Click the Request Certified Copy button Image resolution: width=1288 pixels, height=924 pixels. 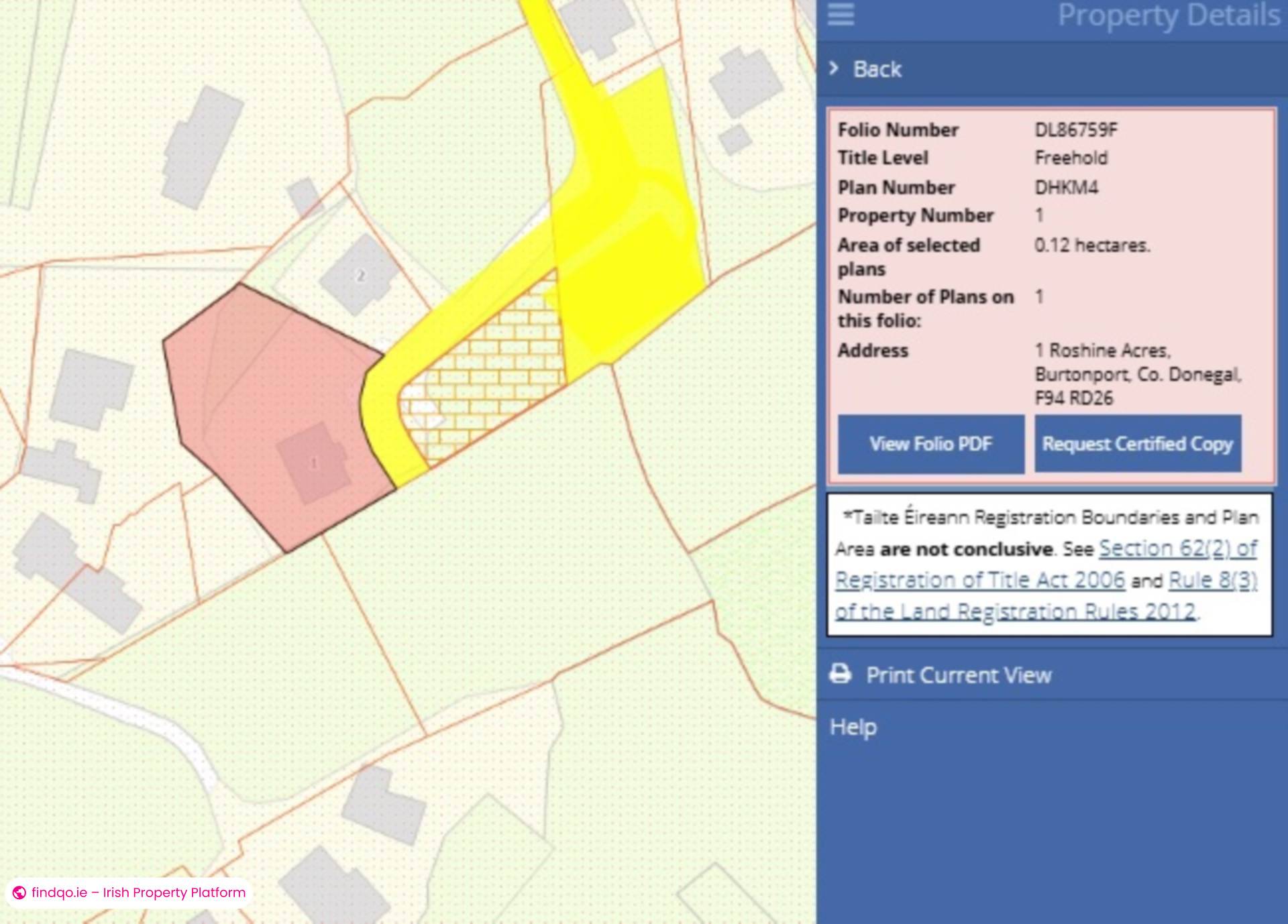coord(1138,444)
